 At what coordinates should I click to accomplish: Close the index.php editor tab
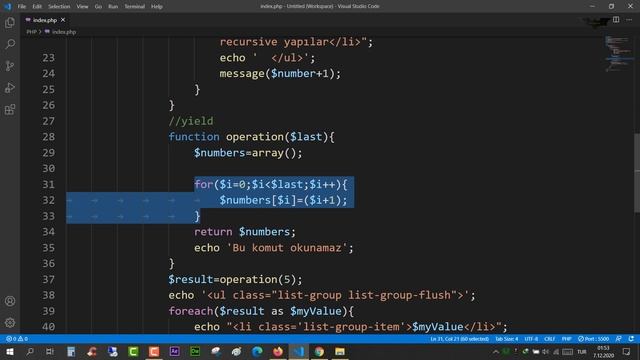pyautogui.click(x=63, y=20)
